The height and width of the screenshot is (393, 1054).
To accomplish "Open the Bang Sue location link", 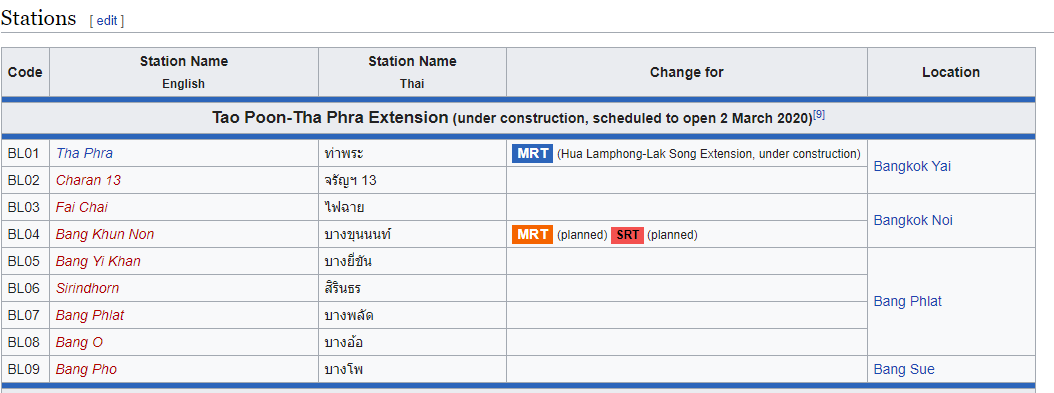I will (x=904, y=369).
